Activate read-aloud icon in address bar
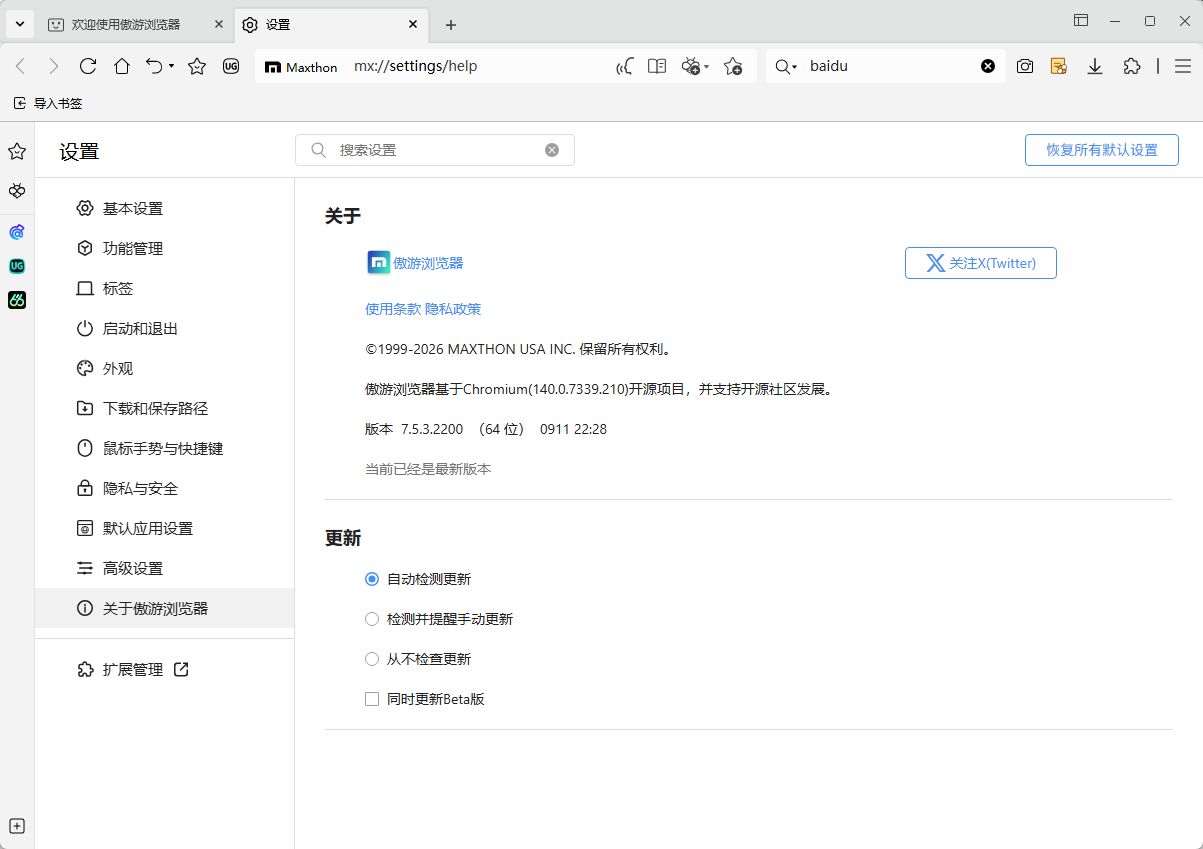1203x849 pixels. click(x=625, y=66)
